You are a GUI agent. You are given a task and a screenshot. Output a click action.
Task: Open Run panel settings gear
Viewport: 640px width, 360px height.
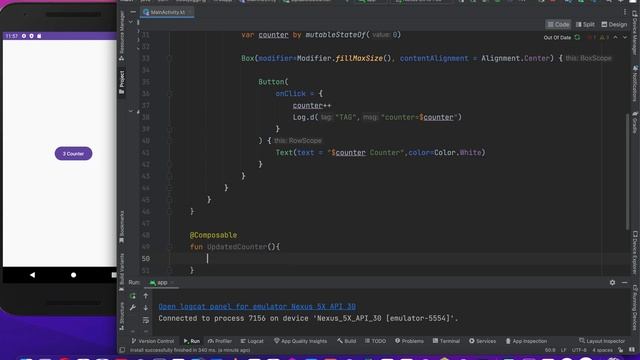pyautogui.click(x=612, y=282)
